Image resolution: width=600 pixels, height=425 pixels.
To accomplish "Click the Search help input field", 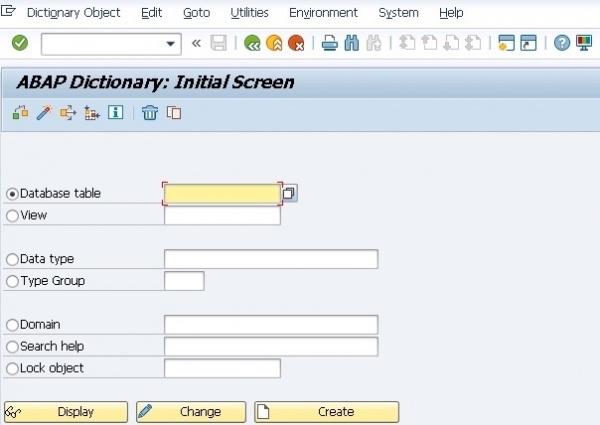I will pyautogui.click(x=271, y=346).
